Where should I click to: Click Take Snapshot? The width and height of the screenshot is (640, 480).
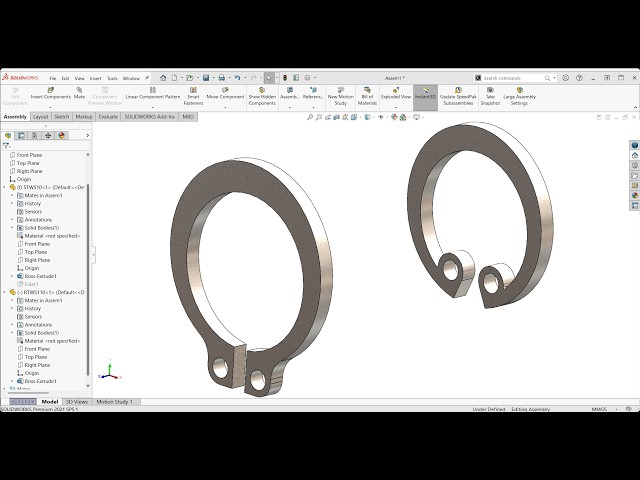(490, 96)
